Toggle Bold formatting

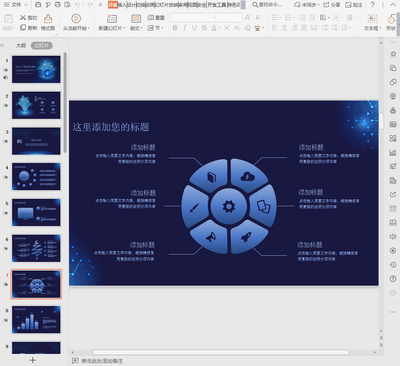[175, 28]
